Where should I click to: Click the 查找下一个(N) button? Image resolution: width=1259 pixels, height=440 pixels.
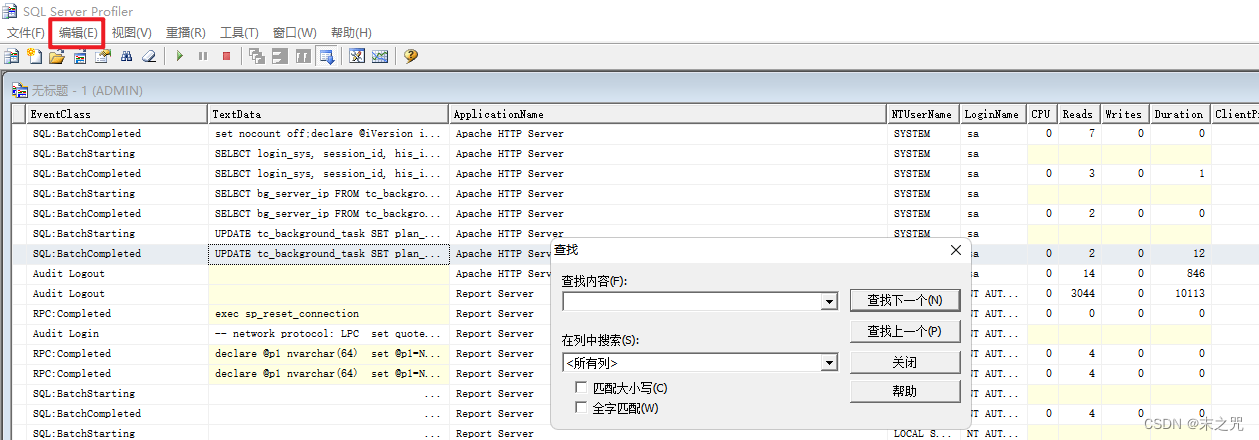(x=905, y=300)
